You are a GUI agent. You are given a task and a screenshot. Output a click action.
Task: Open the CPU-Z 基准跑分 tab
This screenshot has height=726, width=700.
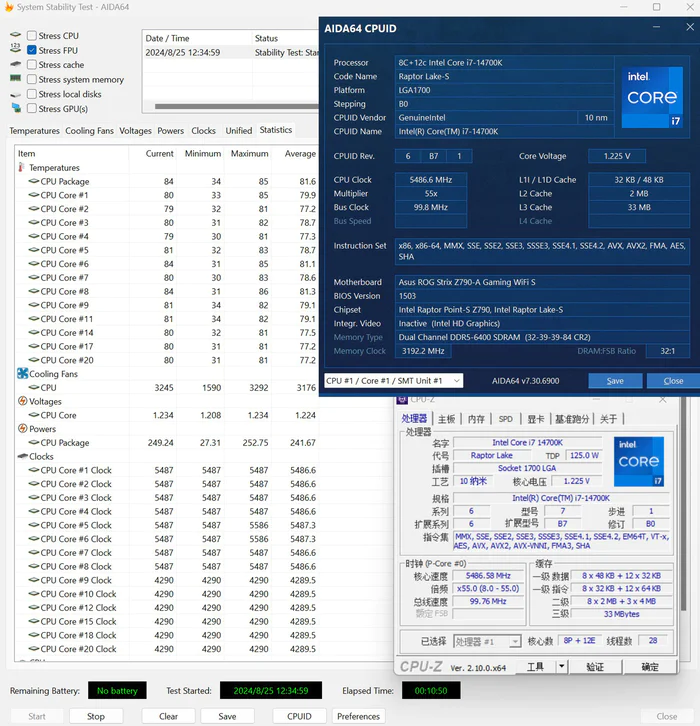572,419
